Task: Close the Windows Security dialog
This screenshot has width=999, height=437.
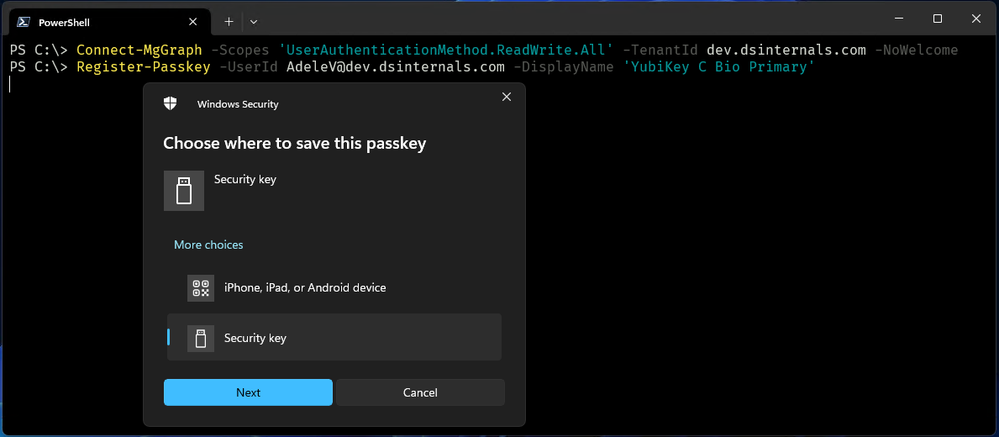Action: click(x=507, y=97)
